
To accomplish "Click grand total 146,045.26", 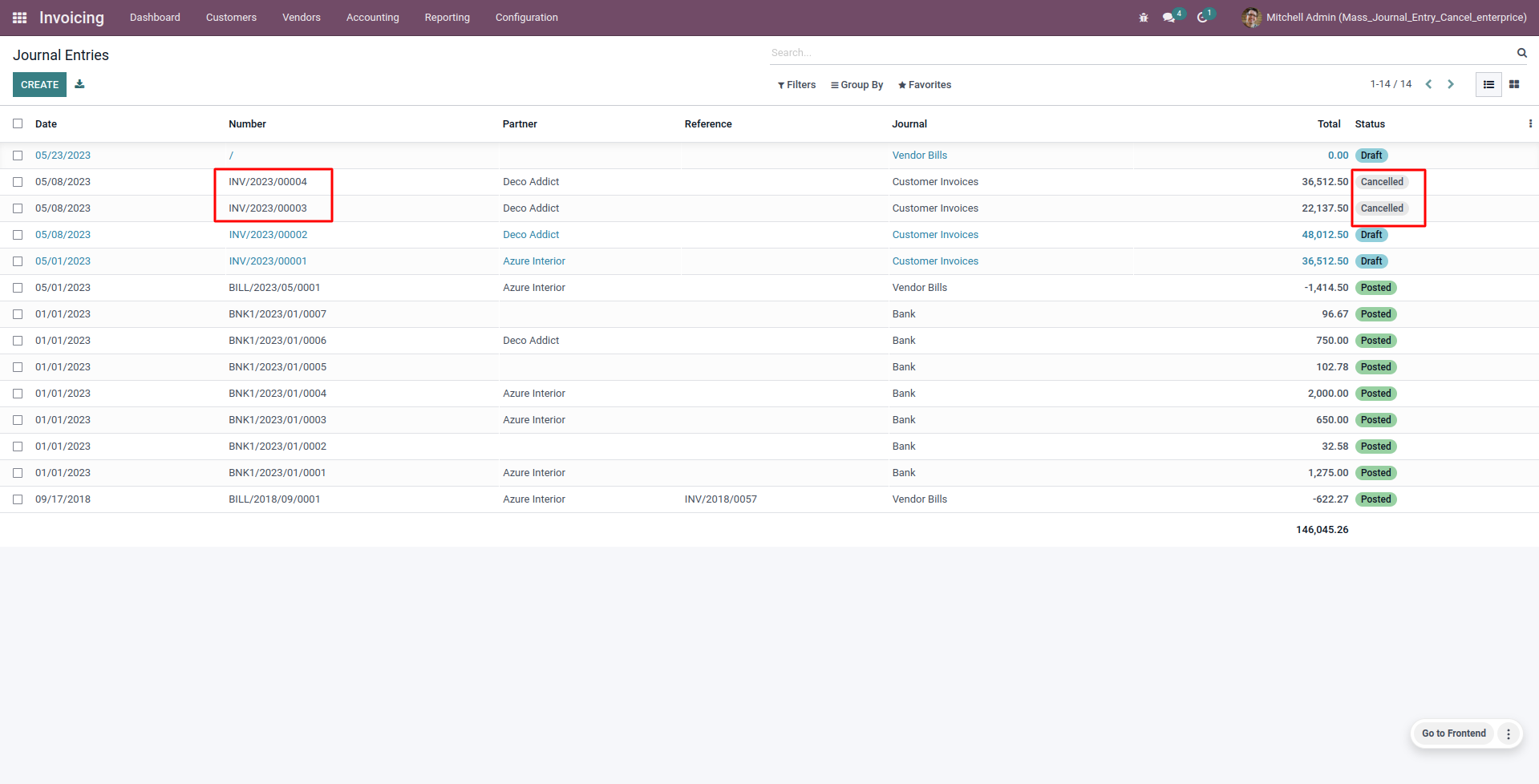I will (x=1322, y=530).
